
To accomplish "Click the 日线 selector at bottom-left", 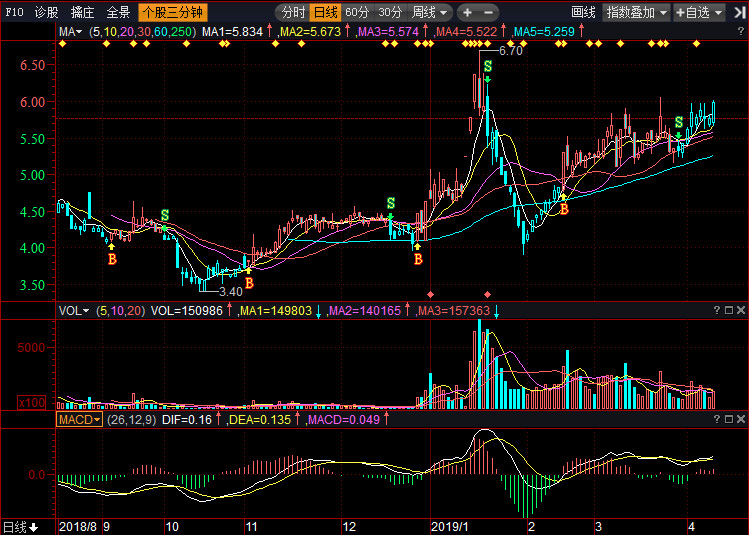I will (20, 526).
